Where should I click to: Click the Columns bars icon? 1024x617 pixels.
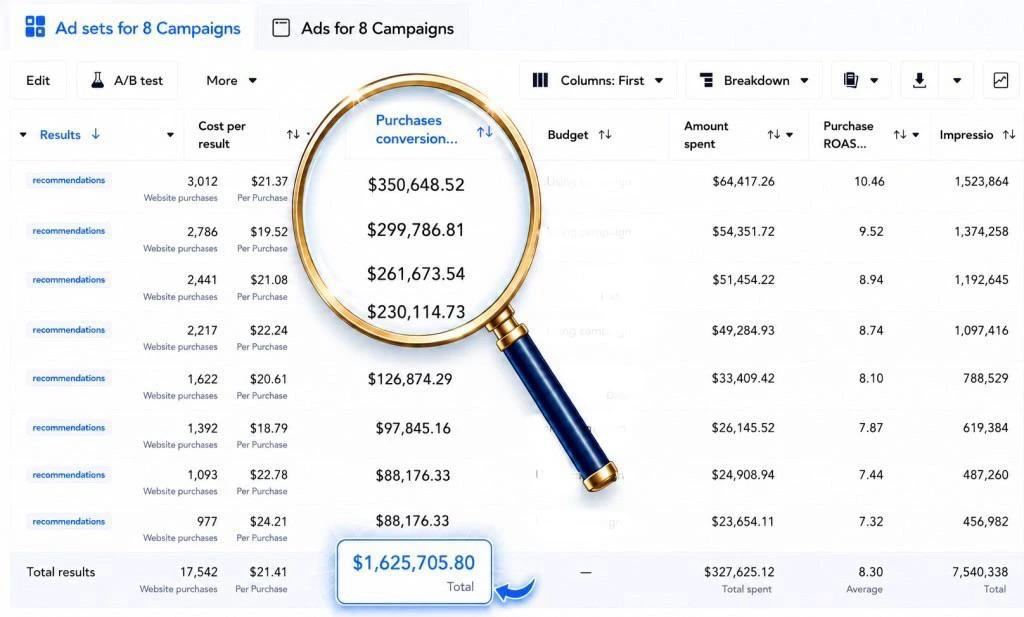pyautogui.click(x=540, y=80)
